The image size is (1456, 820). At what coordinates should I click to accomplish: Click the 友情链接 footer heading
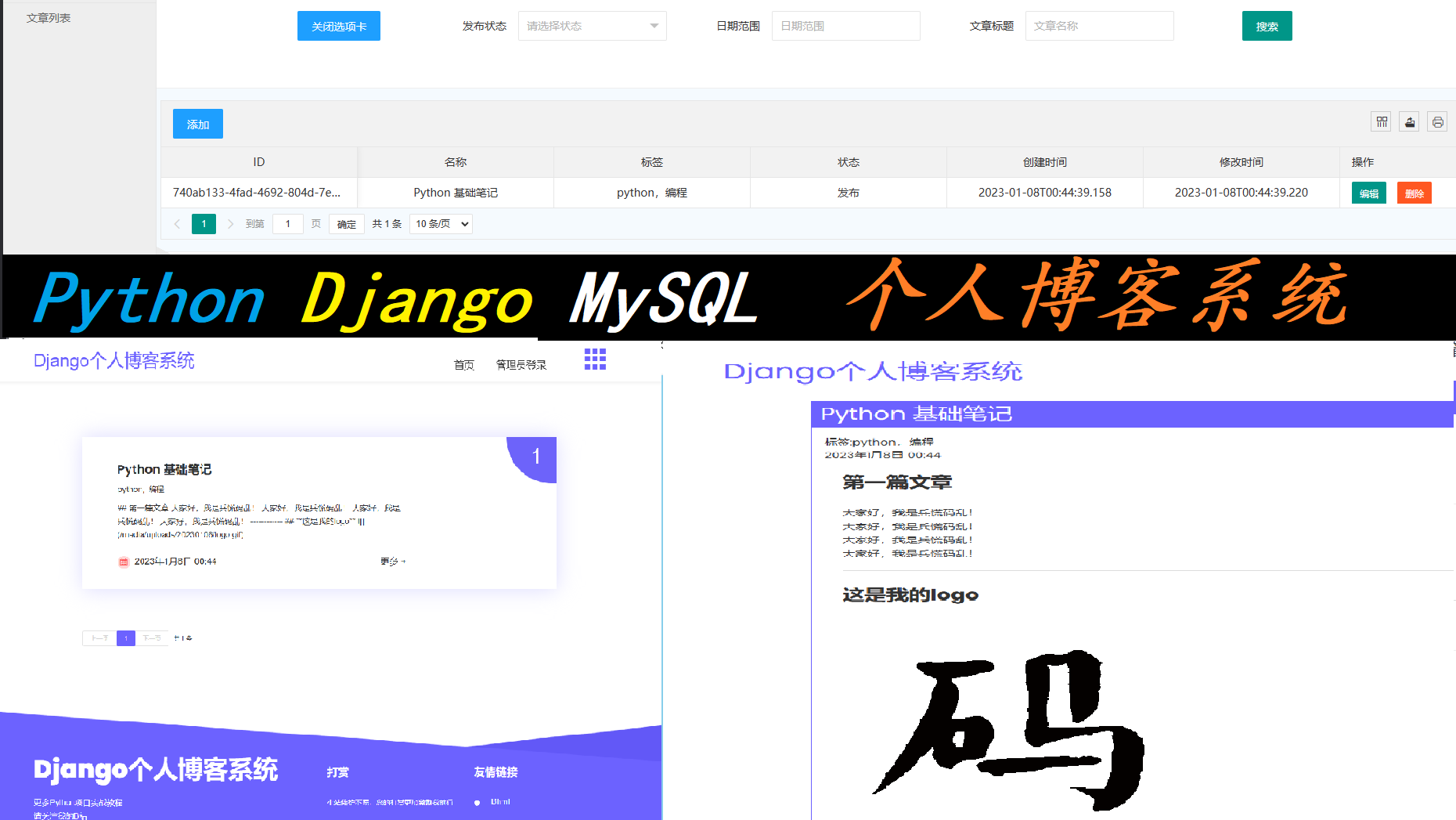pyautogui.click(x=496, y=772)
